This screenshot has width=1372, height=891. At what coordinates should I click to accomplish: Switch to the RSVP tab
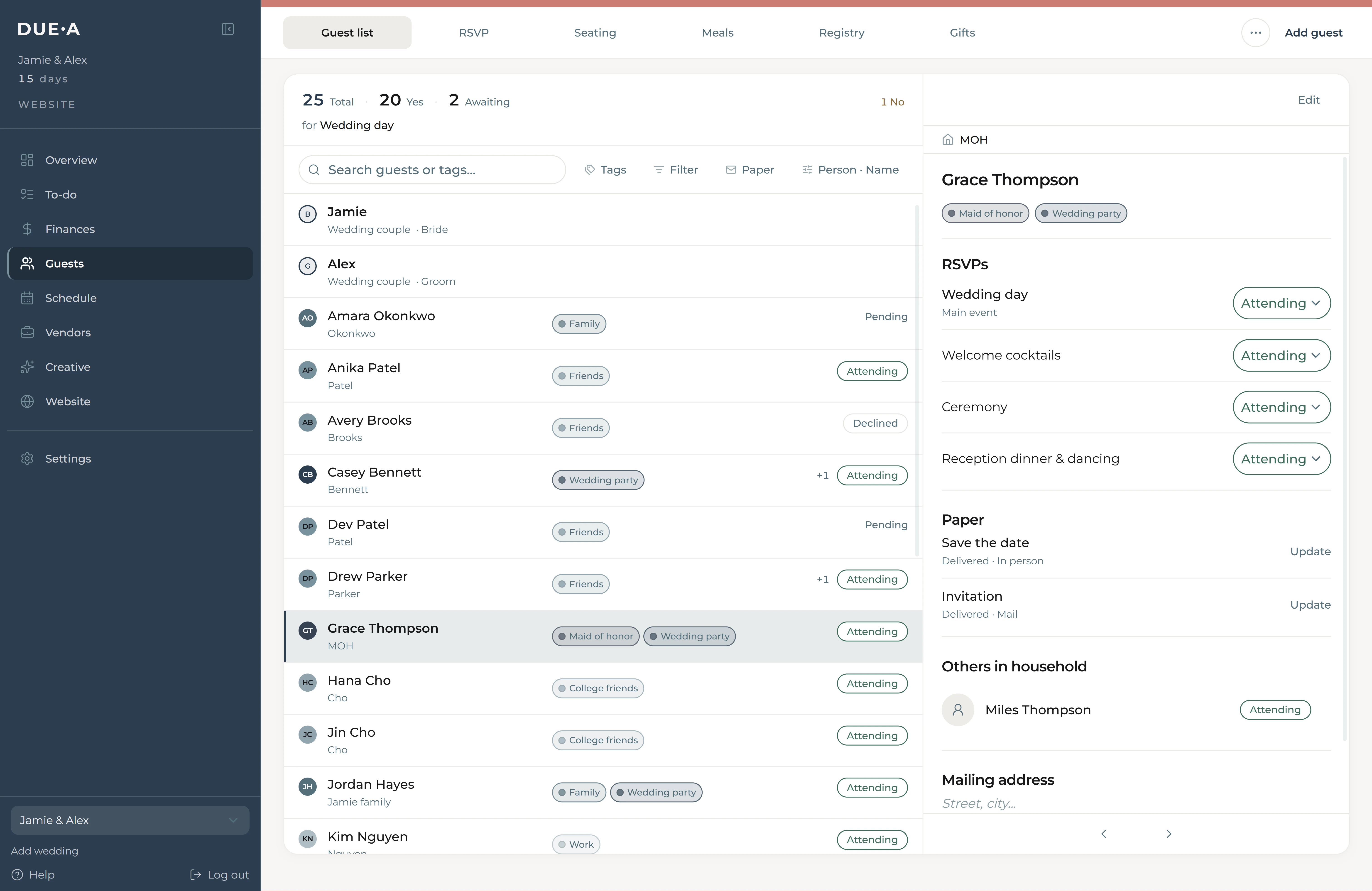(x=474, y=33)
